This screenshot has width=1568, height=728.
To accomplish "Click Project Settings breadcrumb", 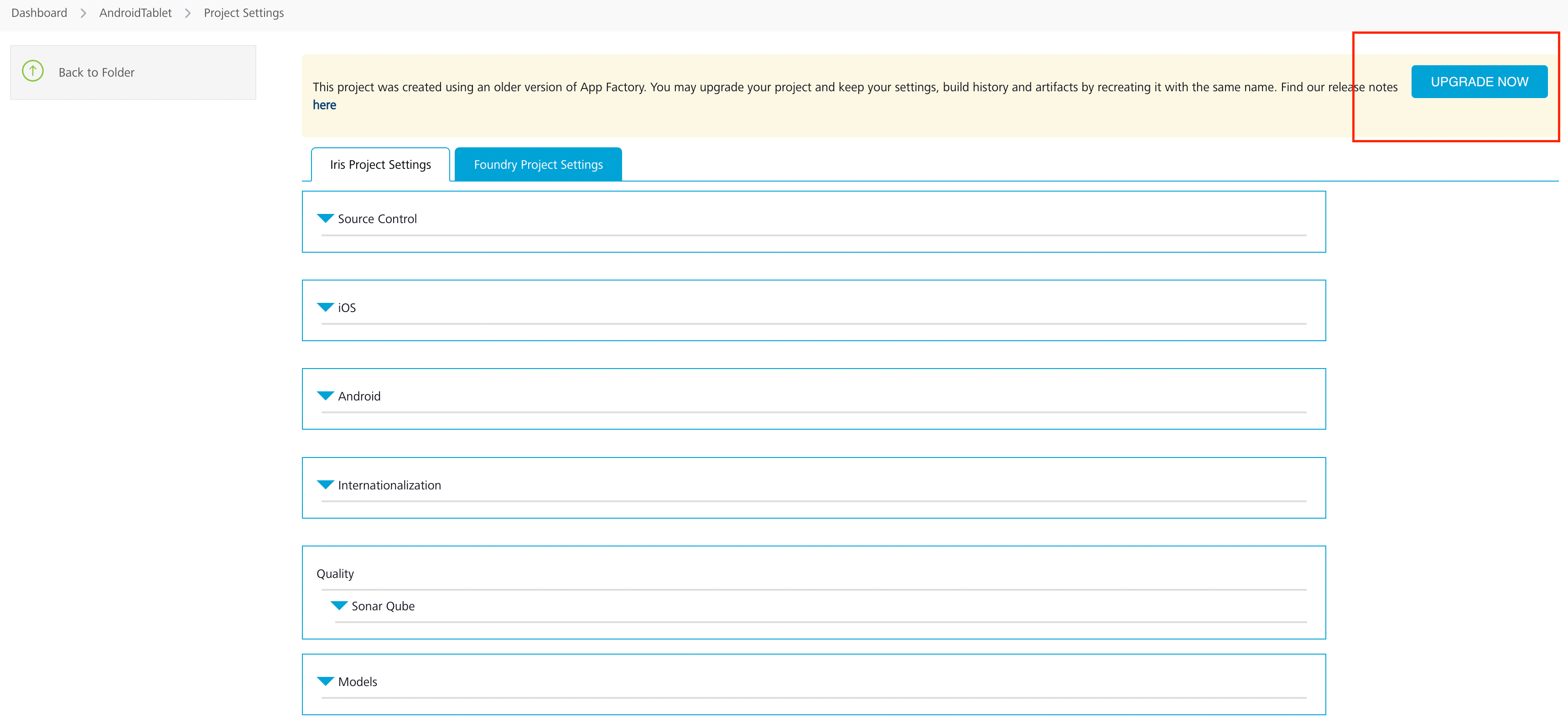I will [x=244, y=13].
